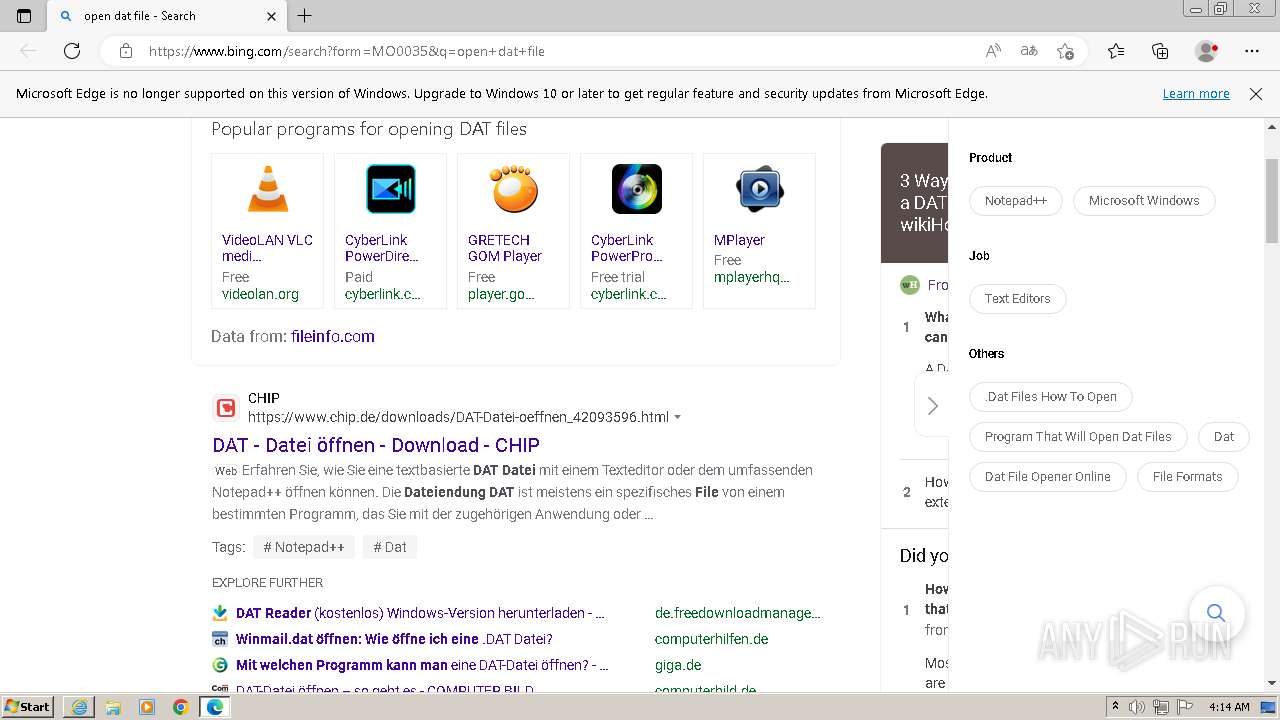Click the GOM Player icon
Viewport: 1280px width, 720px height.
[514, 189]
